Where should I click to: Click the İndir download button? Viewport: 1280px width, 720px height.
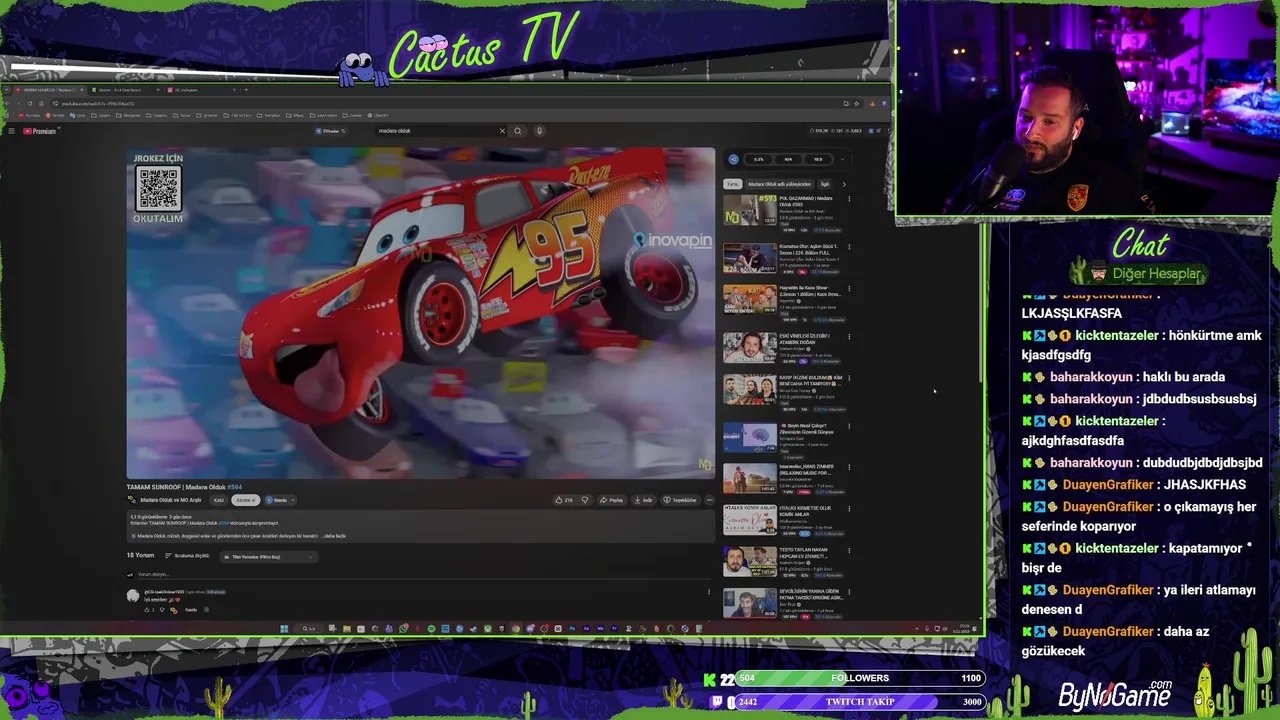[x=643, y=500]
